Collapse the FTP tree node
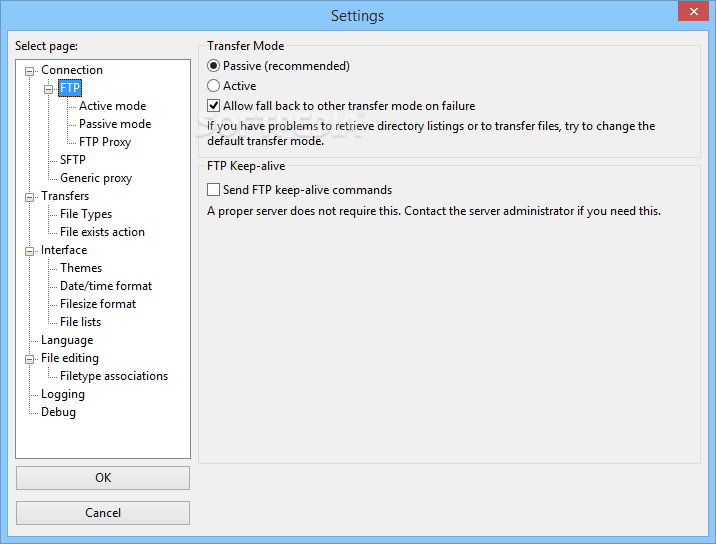The height and width of the screenshot is (544, 716). (x=48, y=89)
